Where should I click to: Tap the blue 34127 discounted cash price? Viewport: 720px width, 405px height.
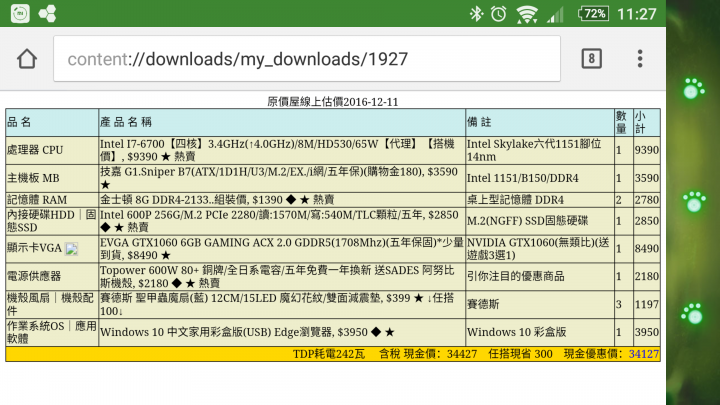tap(644, 354)
